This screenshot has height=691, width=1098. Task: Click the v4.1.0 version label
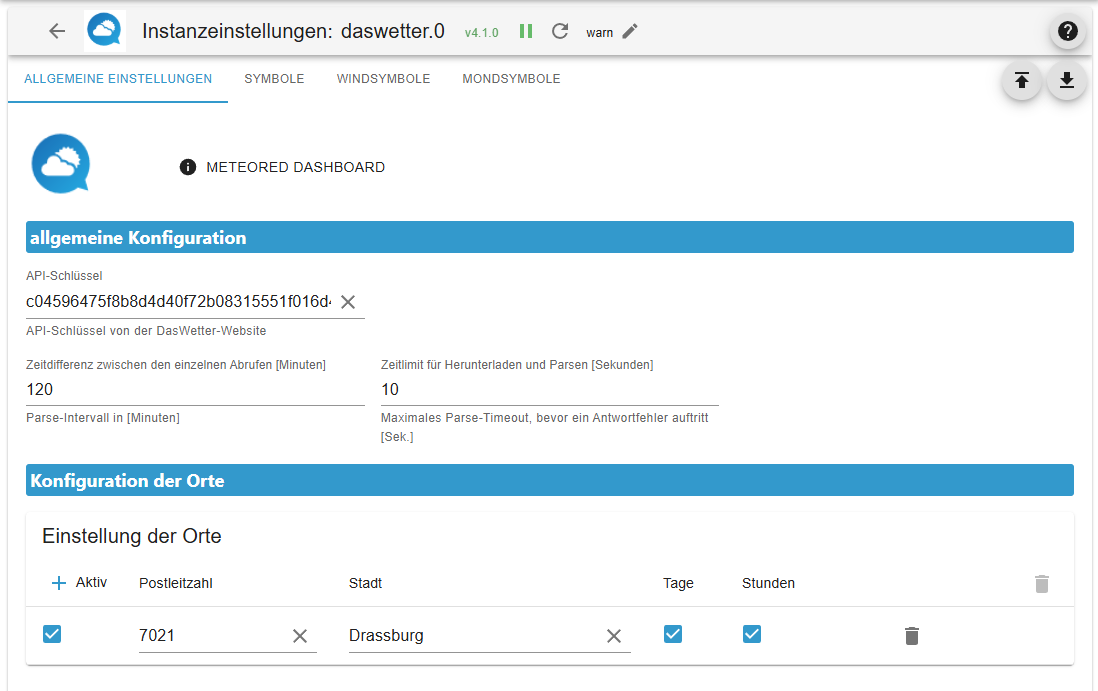(482, 33)
